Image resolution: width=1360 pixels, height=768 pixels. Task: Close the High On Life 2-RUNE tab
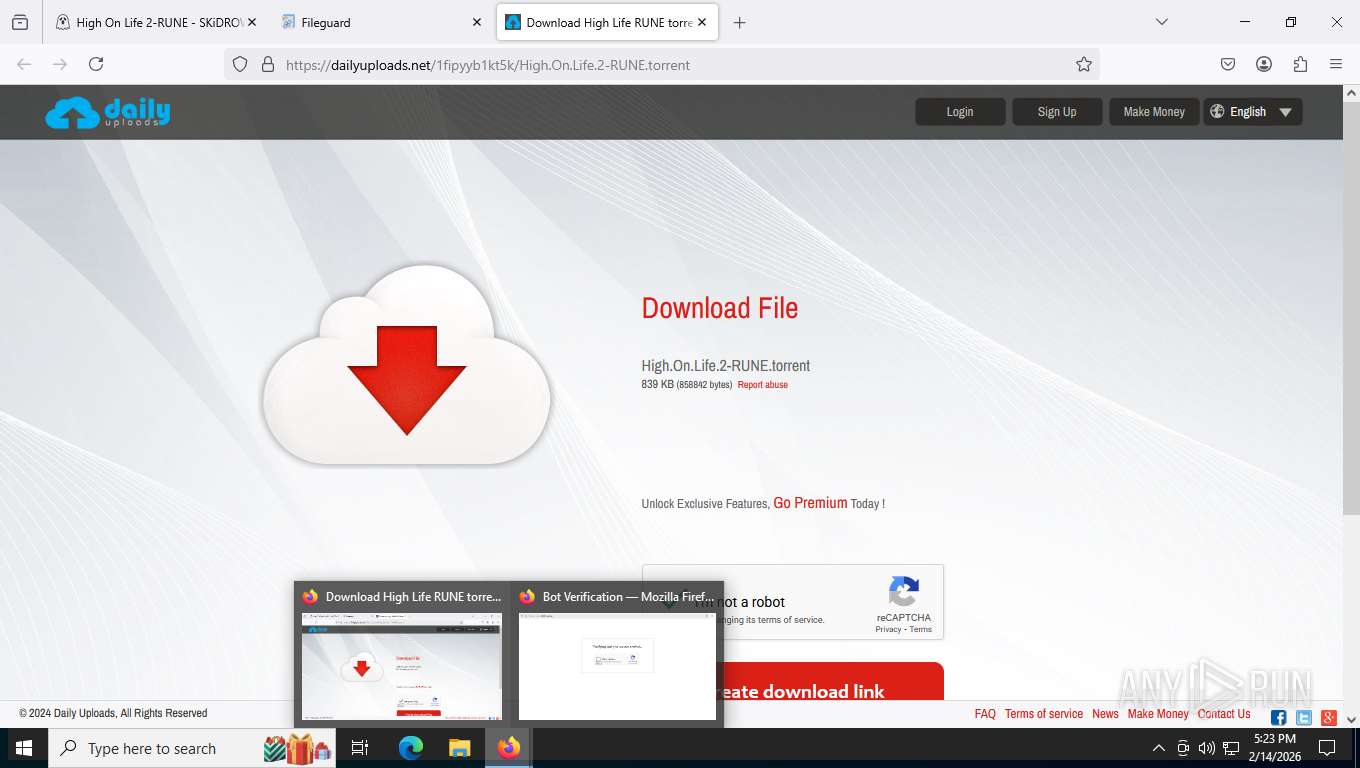pos(251,22)
